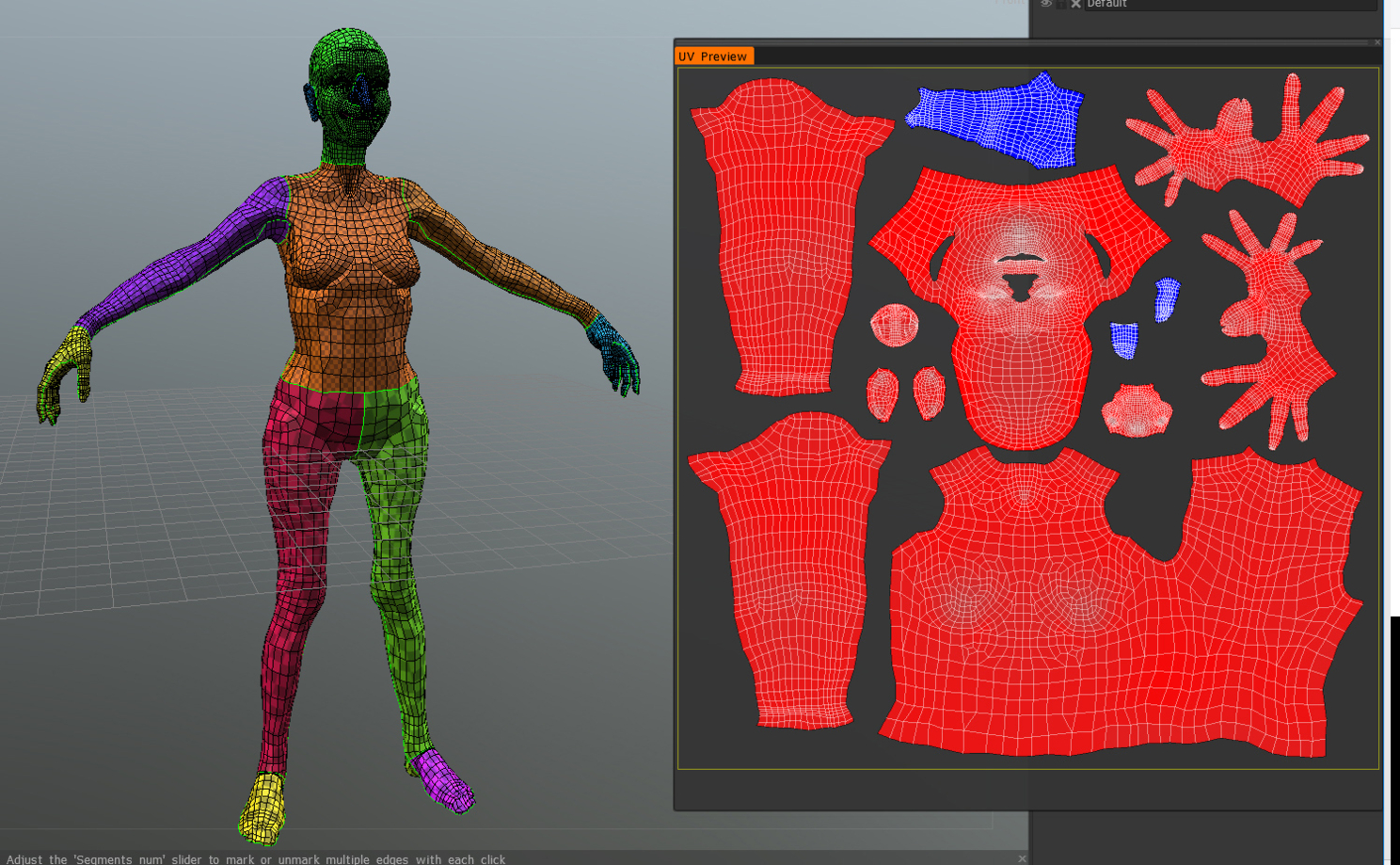Dismiss the status bar hint with its X
1400x865 pixels.
1022,858
